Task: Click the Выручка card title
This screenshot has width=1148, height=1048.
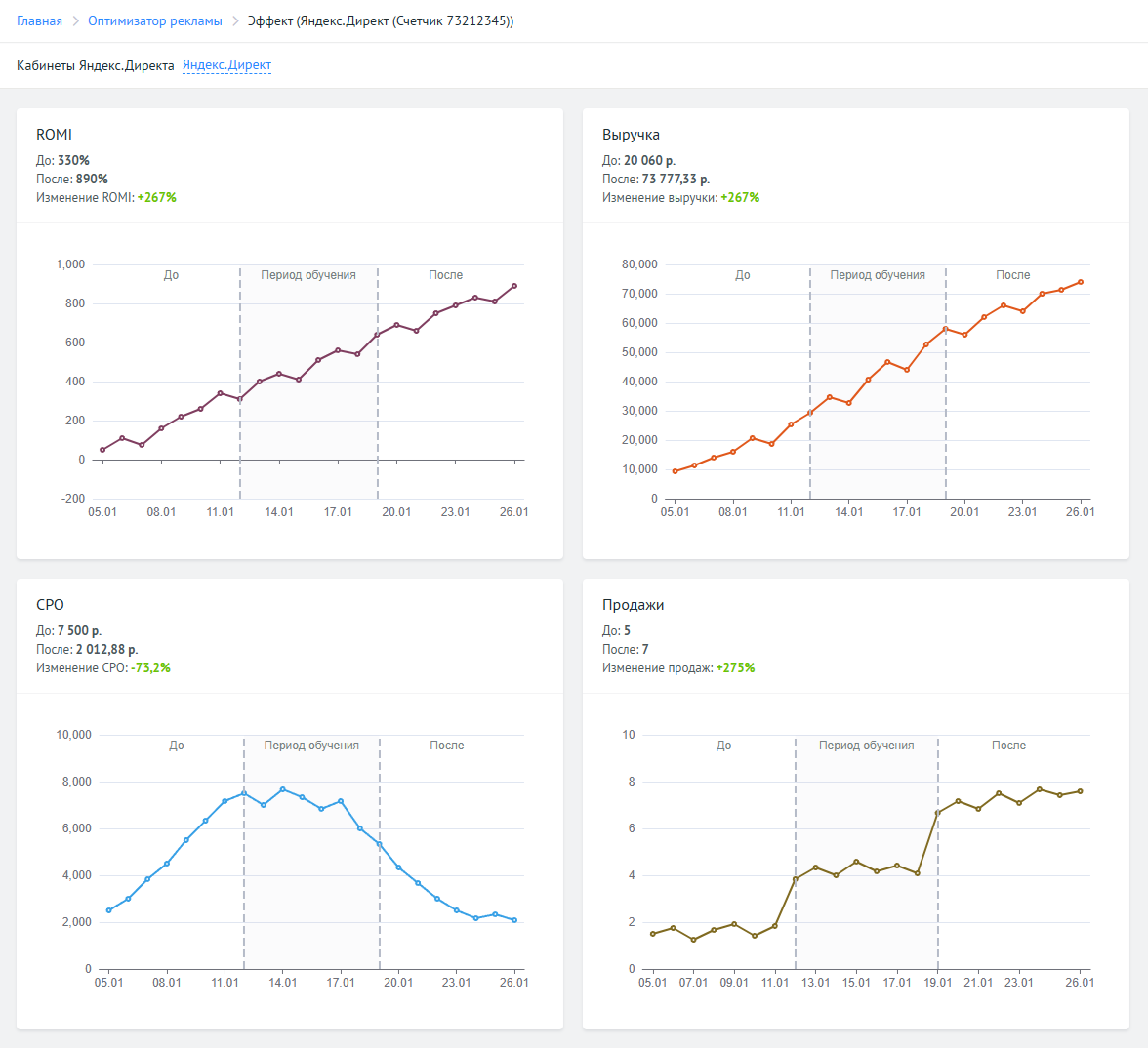Action: point(631,135)
